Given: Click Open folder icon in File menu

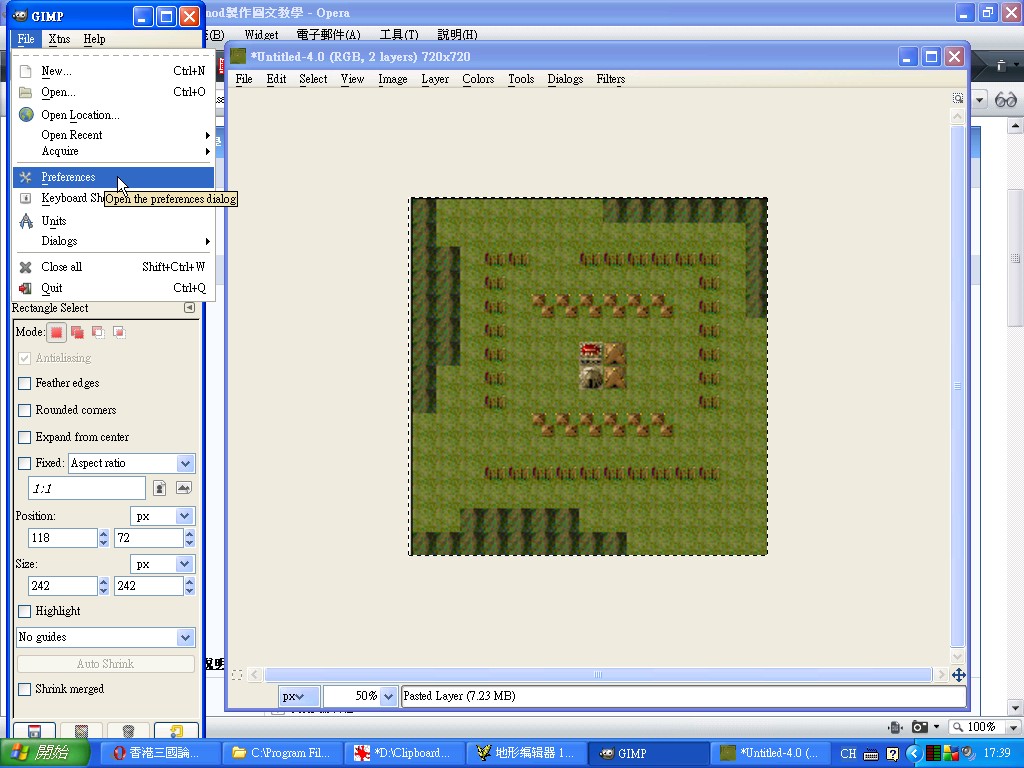Looking at the screenshot, I should point(25,92).
